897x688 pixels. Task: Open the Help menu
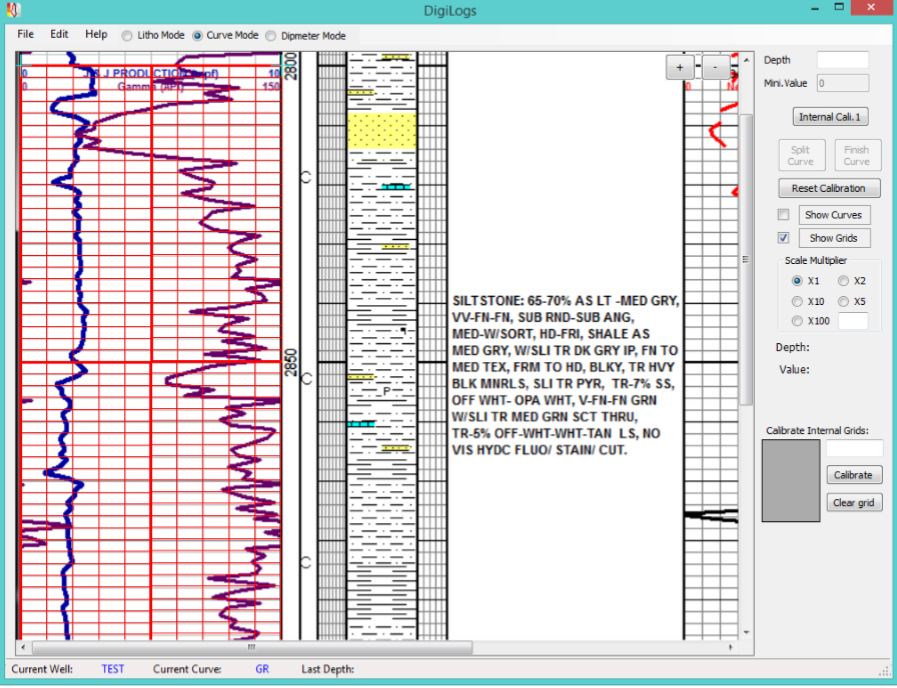tap(96, 34)
